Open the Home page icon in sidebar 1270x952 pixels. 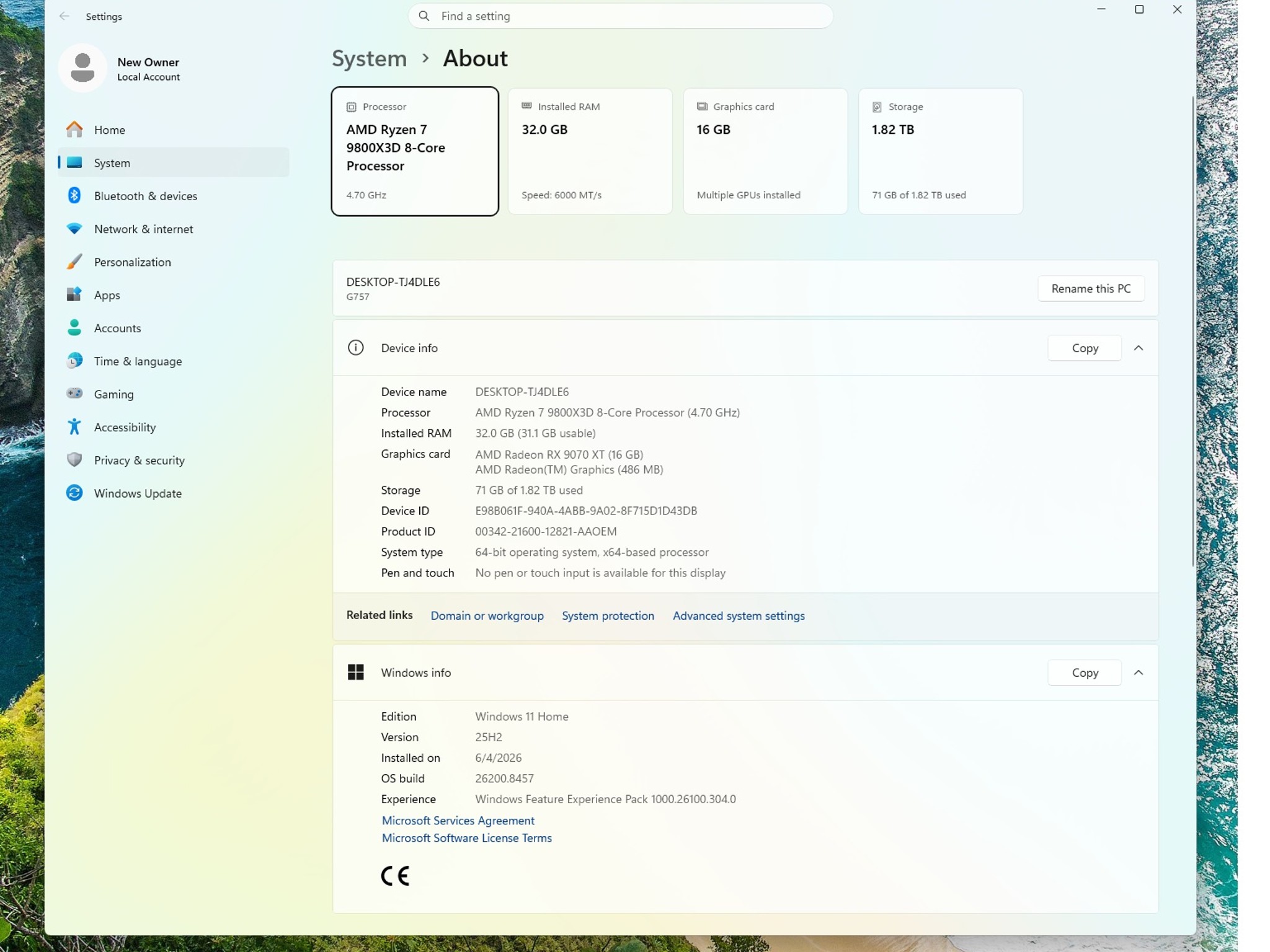pyautogui.click(x=74, y=130)
